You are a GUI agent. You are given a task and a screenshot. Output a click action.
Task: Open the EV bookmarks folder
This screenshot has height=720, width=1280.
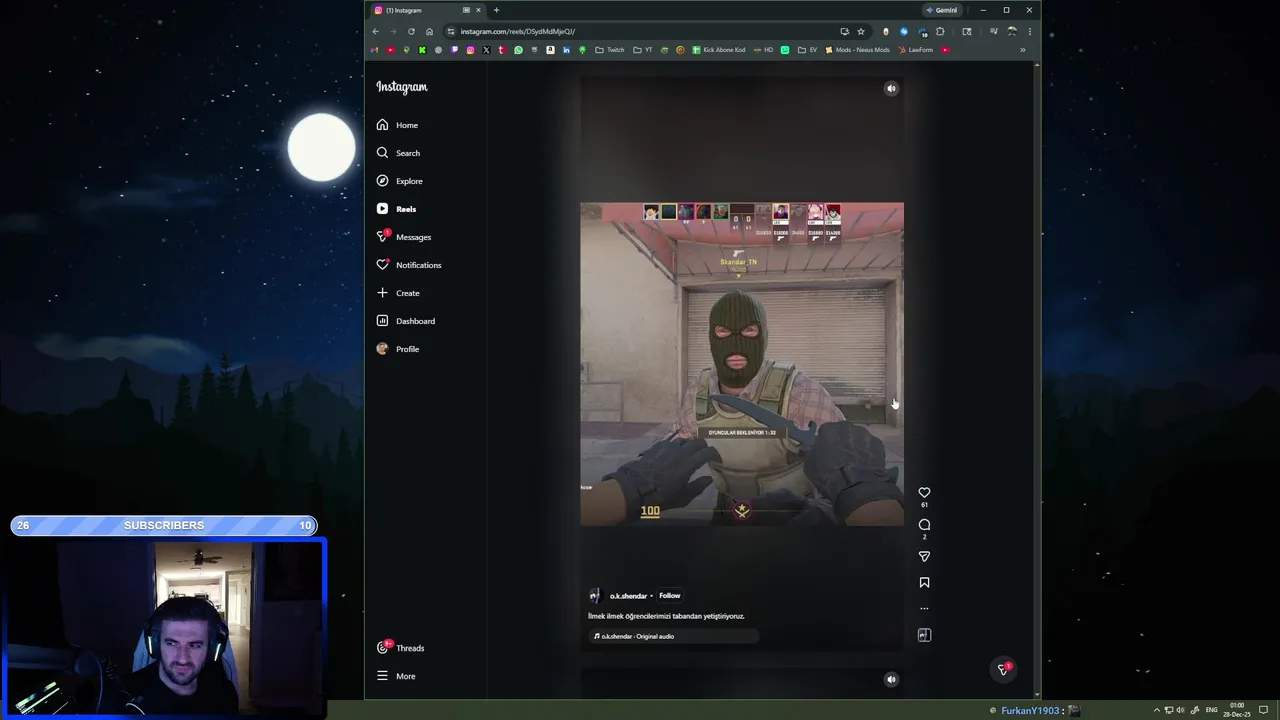click(807, 50)
